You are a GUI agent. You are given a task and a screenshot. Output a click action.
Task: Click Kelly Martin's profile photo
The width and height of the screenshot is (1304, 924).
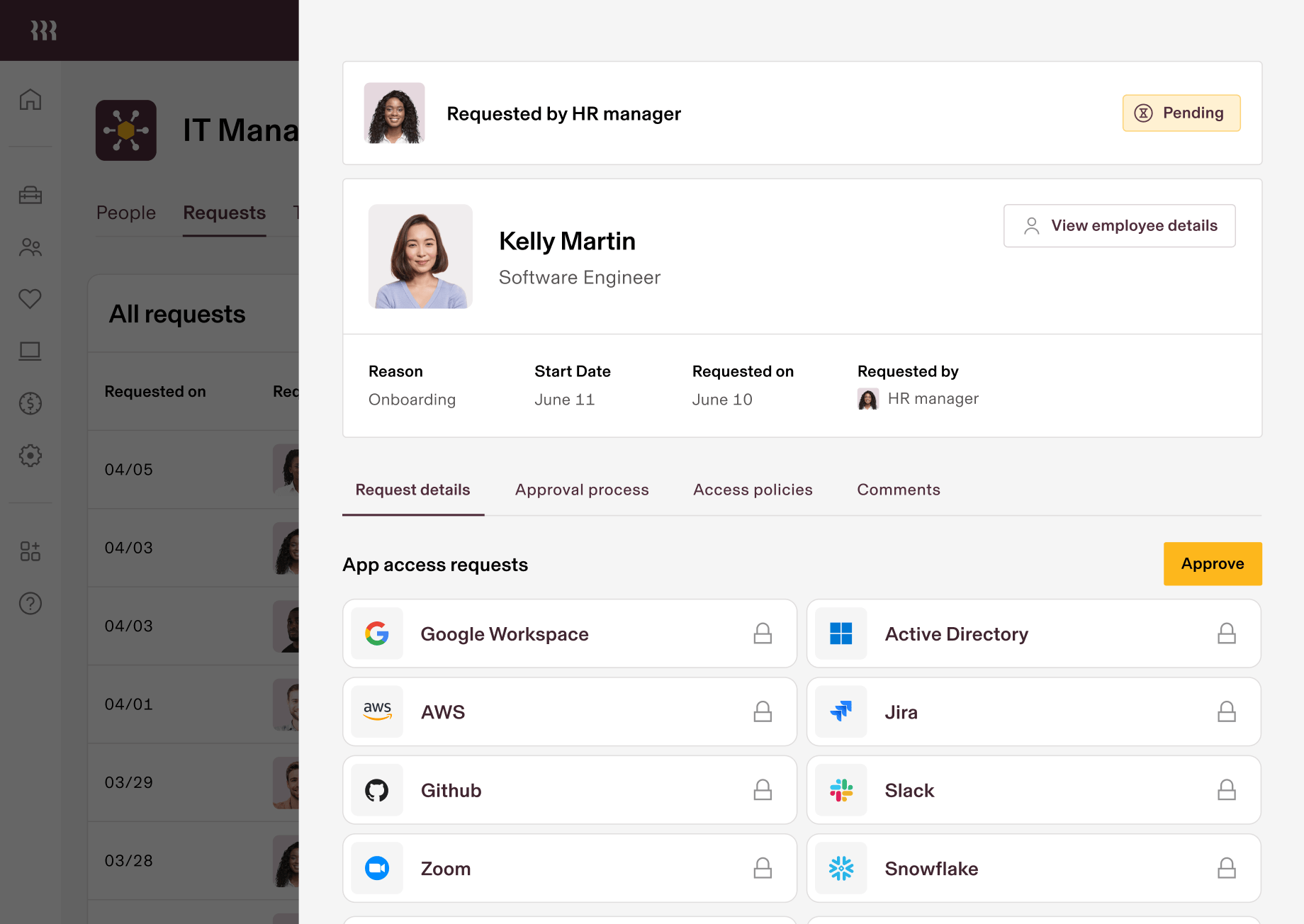(x=420, y=257)
